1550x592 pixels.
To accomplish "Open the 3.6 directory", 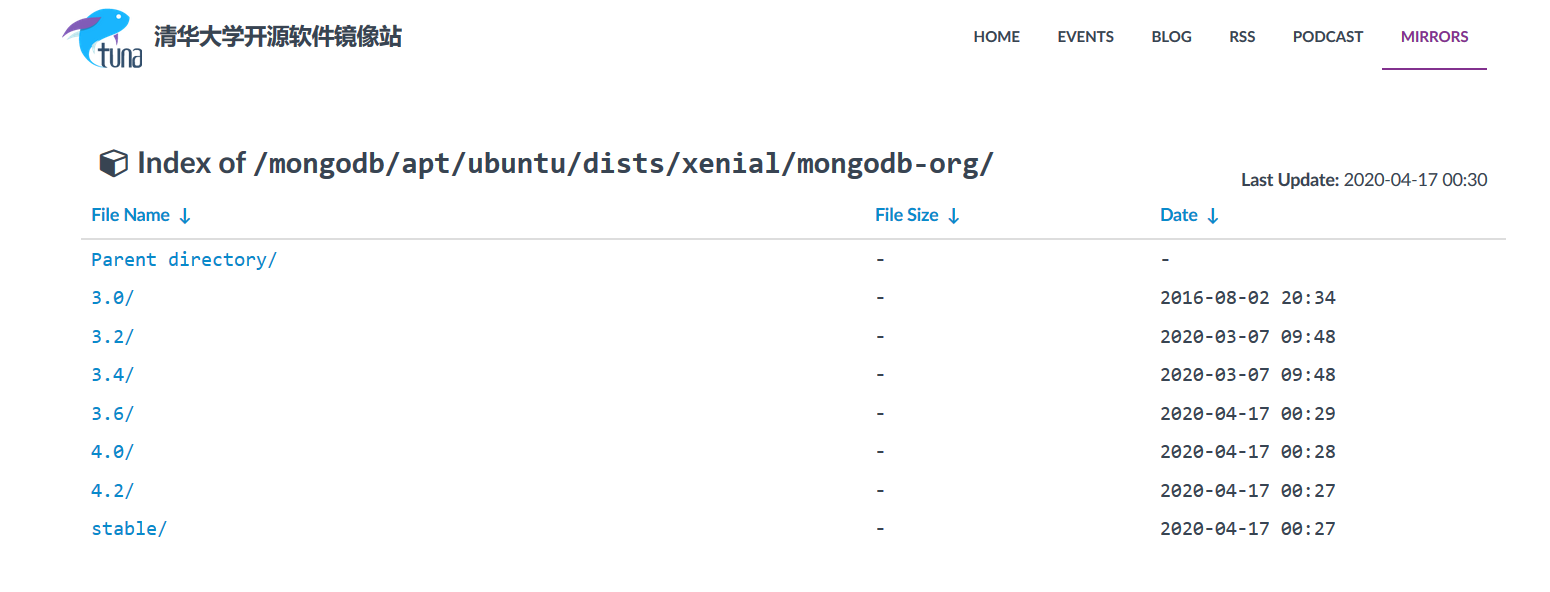I will click(111, 413).
